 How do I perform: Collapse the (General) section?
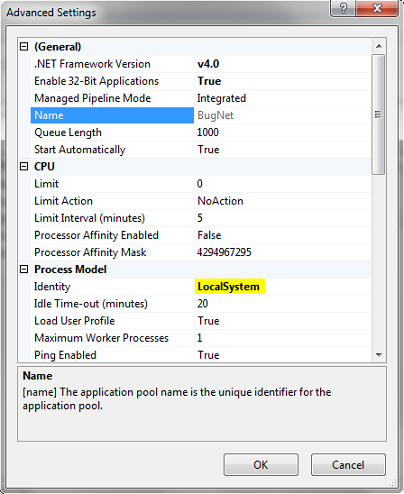pyautogui.click(x=24, y=46)
